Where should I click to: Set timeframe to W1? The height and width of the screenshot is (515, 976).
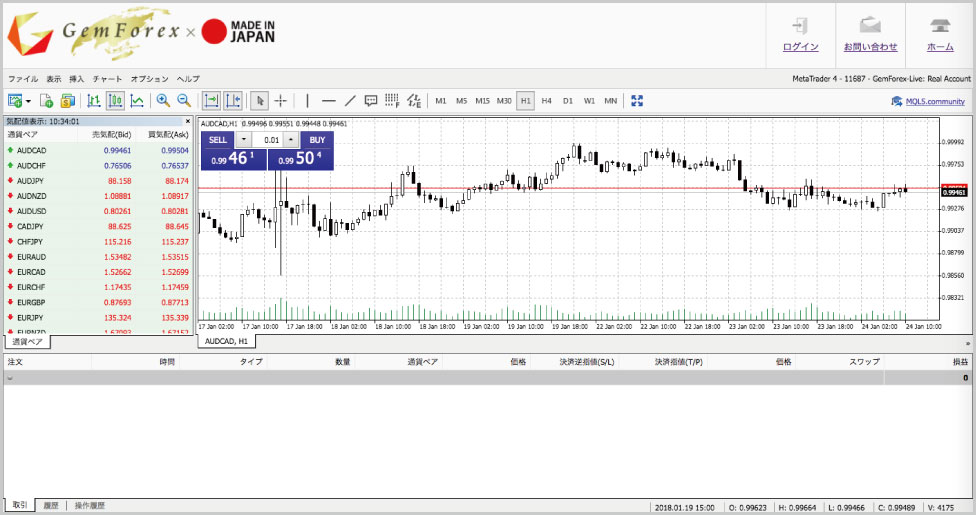tap(589, 100)
